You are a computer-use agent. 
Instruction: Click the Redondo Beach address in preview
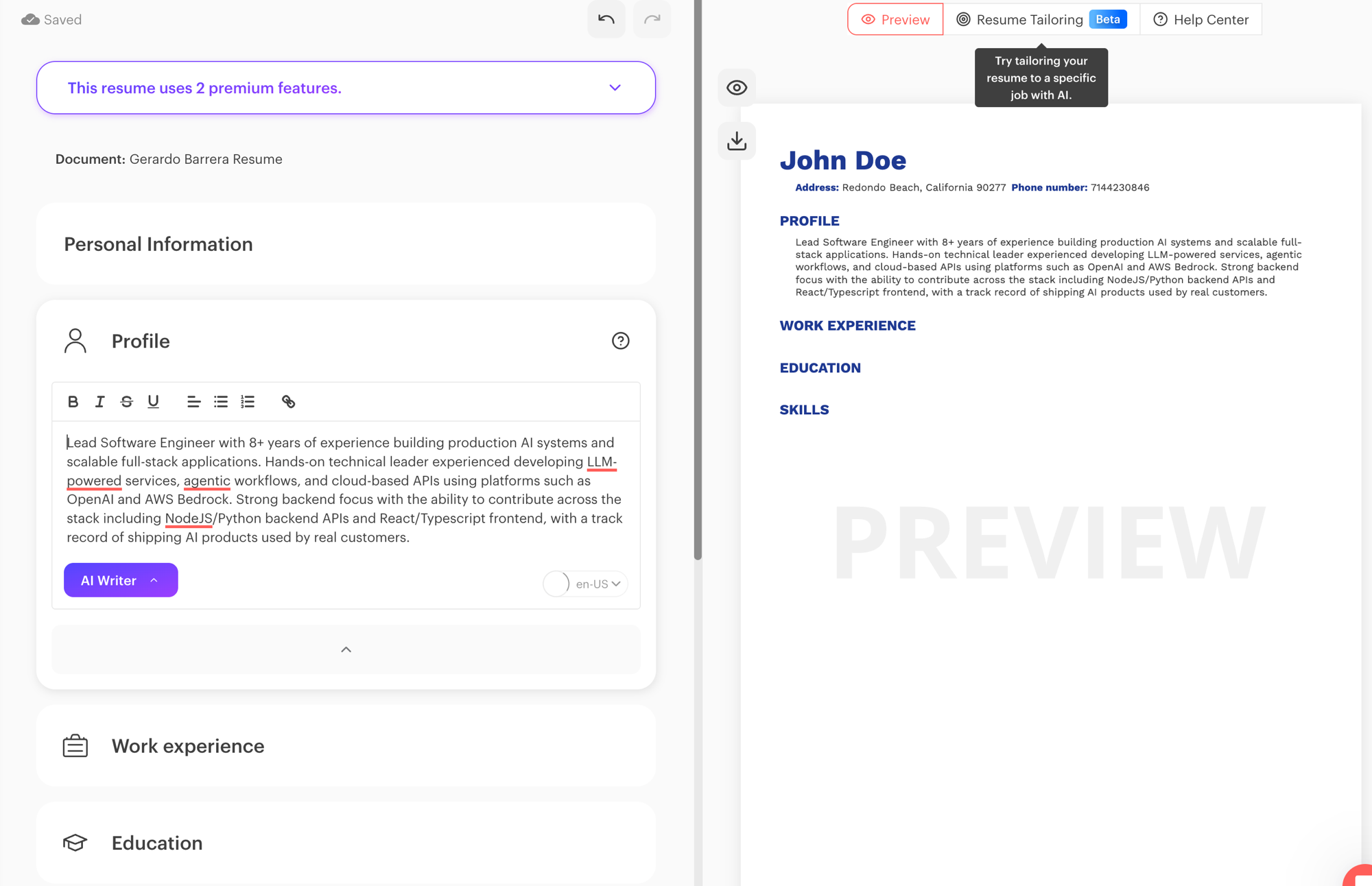pos(923,187)
